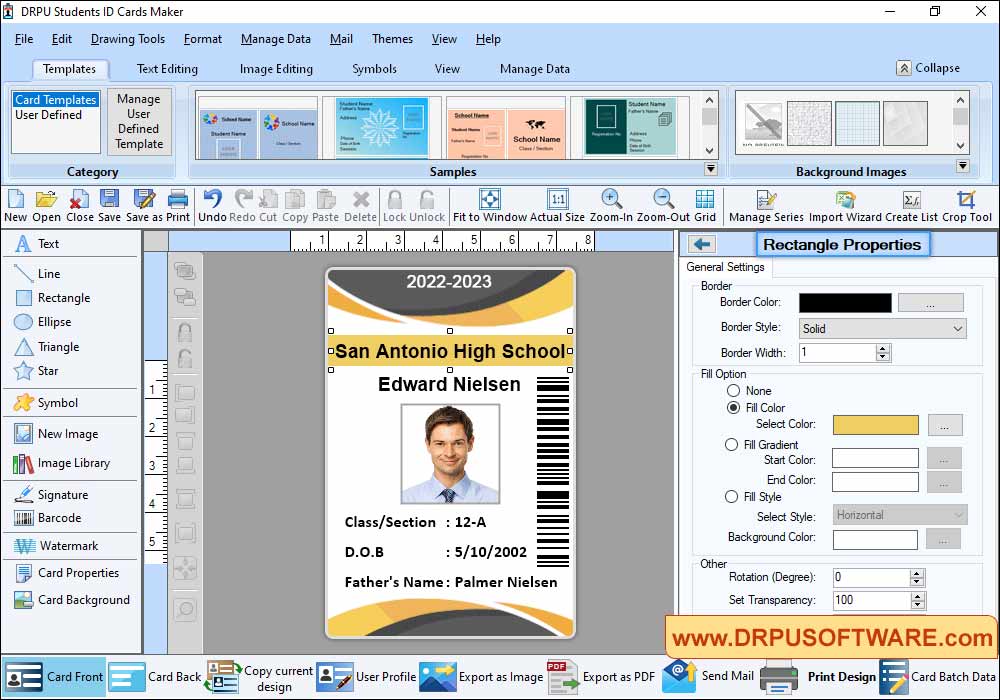Select None fill option
The width and height of the screenshot is (1000, 700).
click(x=733, y=391)
